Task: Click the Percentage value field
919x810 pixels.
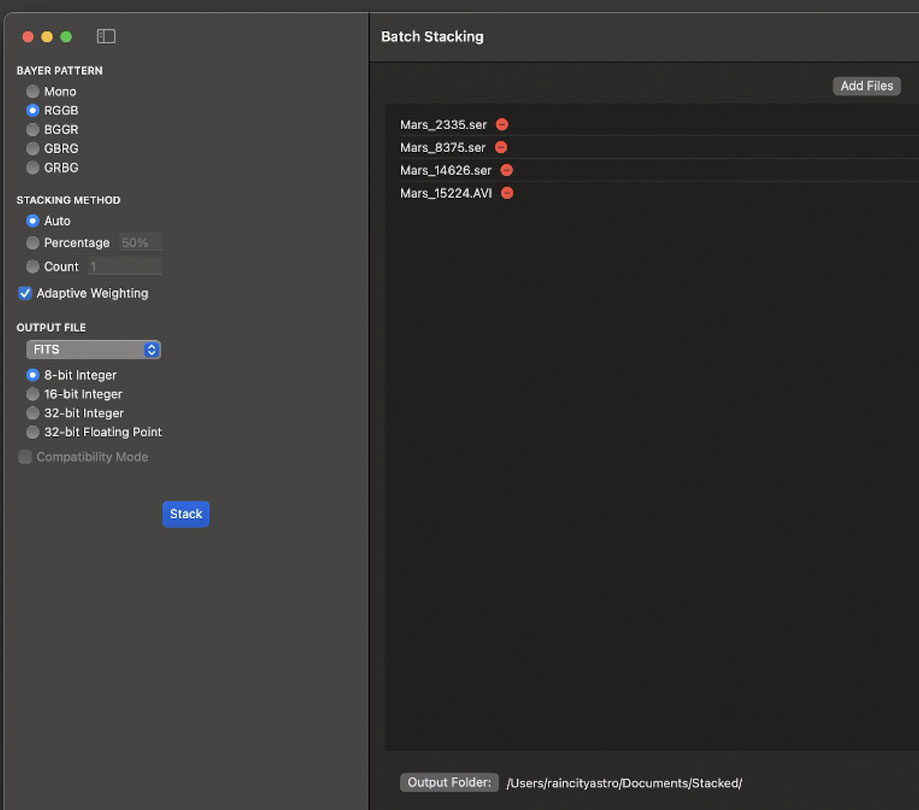Action: tap(140, 243)
